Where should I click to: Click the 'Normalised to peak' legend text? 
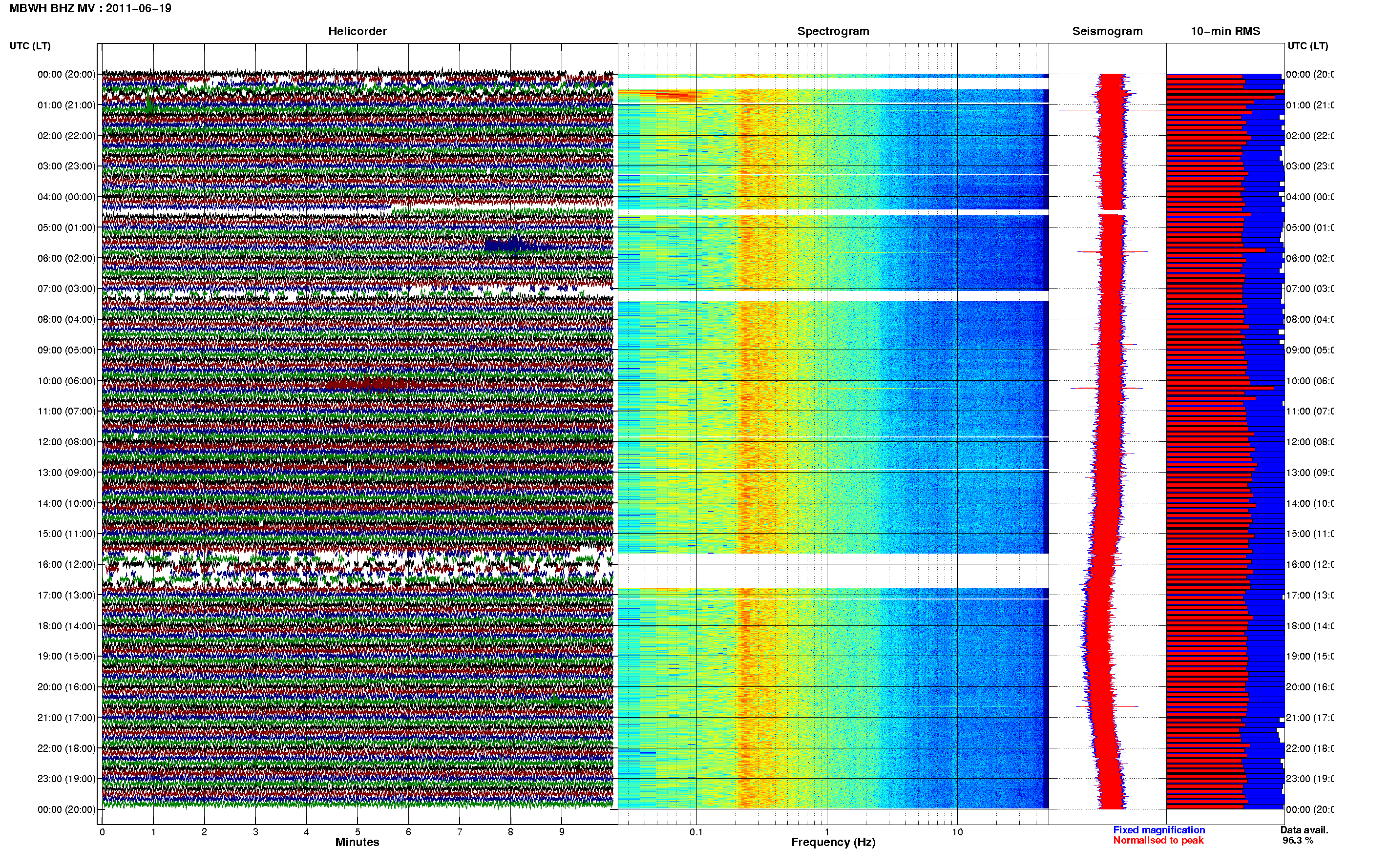pos(1158,840)
